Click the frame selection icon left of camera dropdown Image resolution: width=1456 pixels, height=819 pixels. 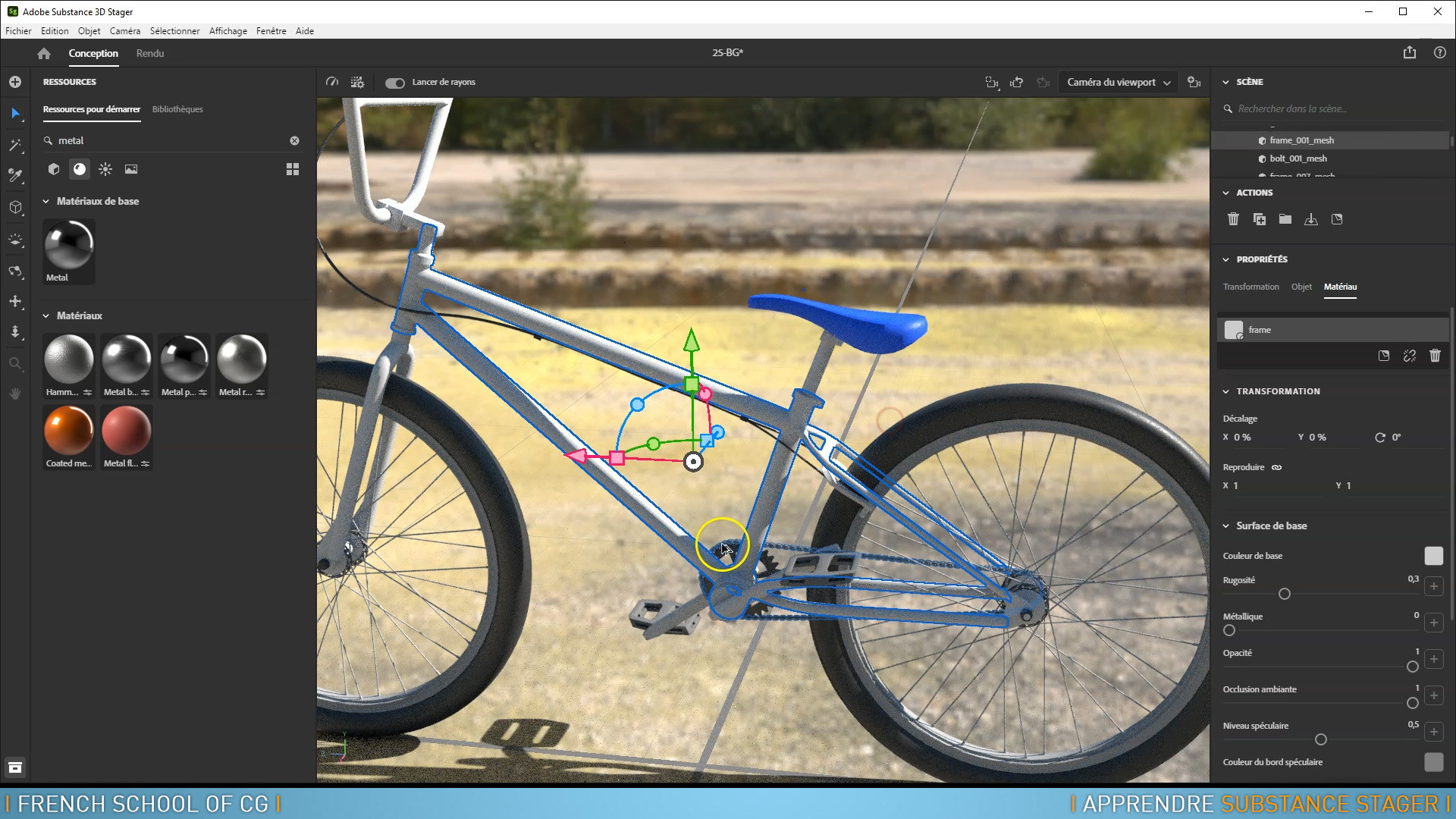point(991,82)
